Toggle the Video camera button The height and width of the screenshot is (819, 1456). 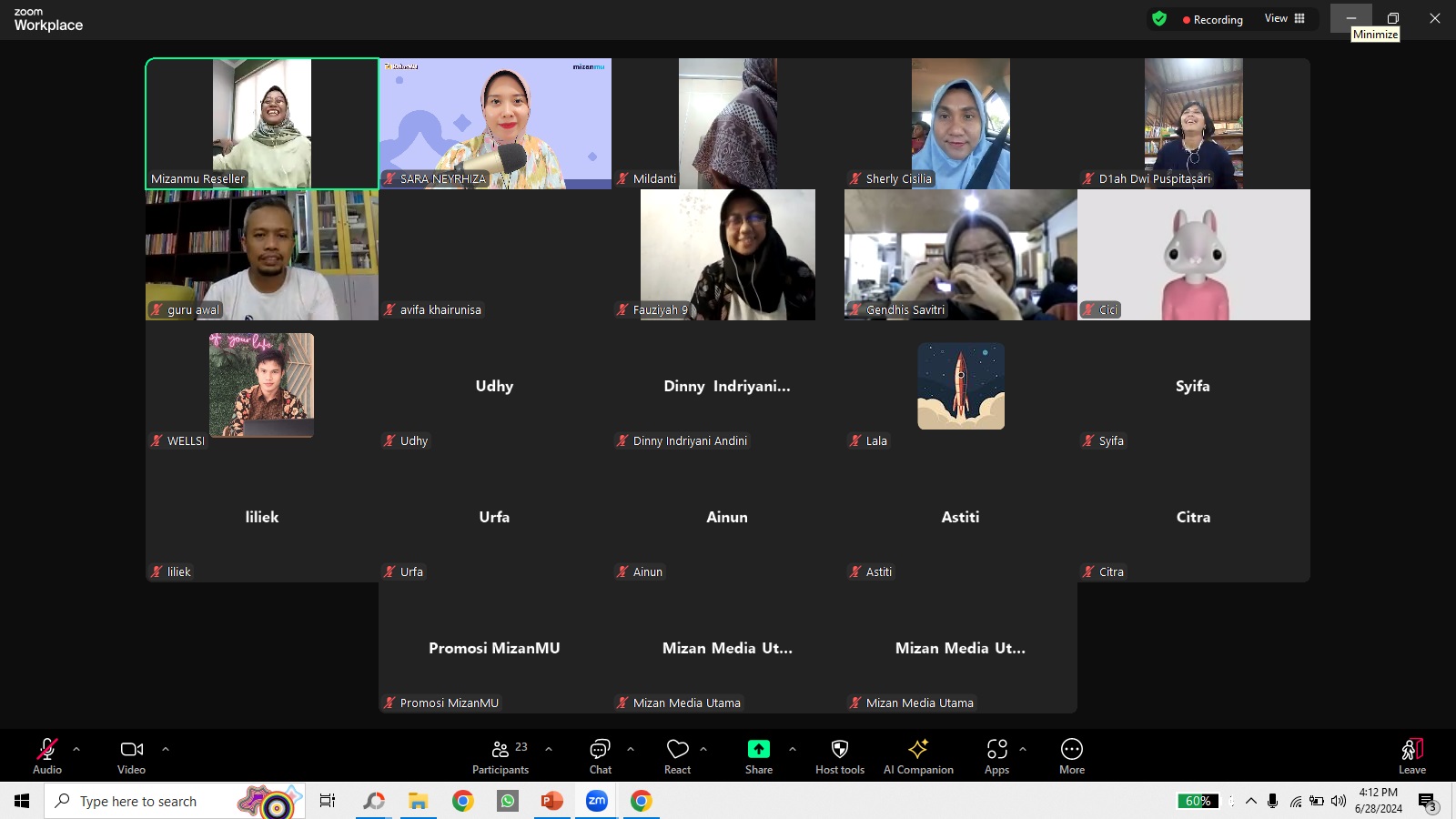coord(131,756)
